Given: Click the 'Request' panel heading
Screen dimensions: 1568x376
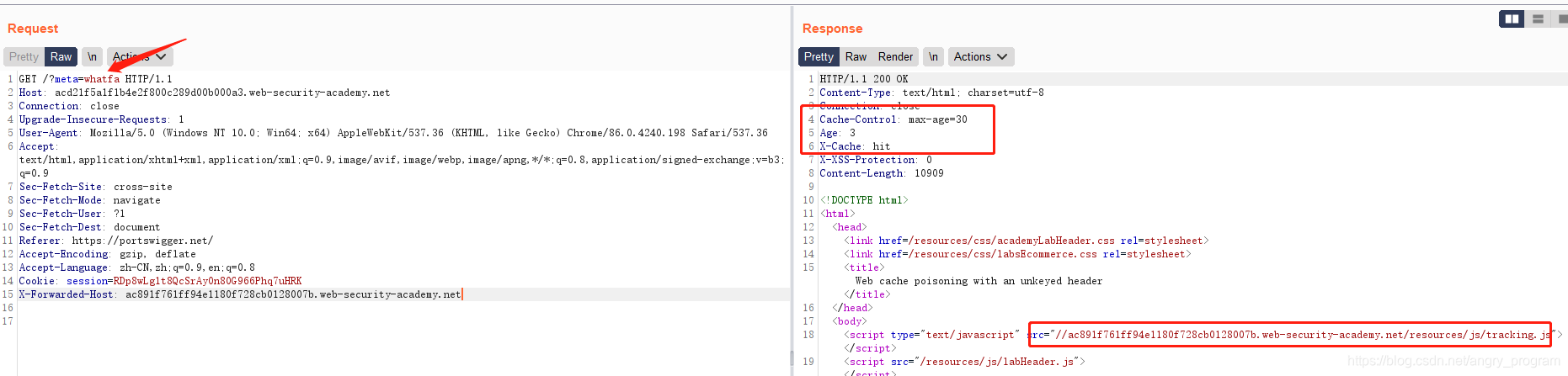Looking at the screenshot, I should coord(33,29).
